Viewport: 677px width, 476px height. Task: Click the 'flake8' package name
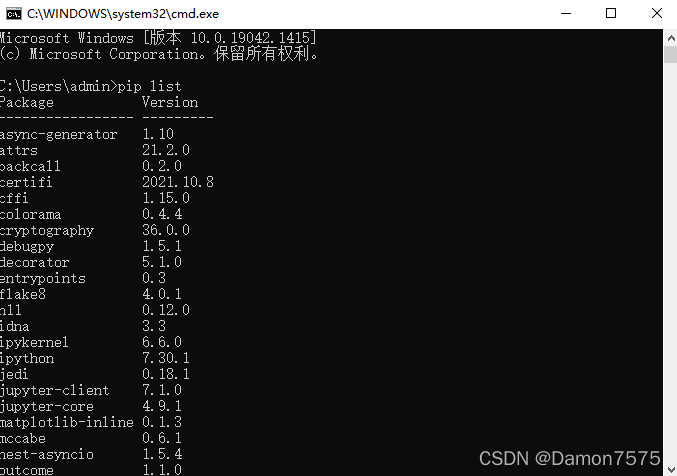[22, 294]
